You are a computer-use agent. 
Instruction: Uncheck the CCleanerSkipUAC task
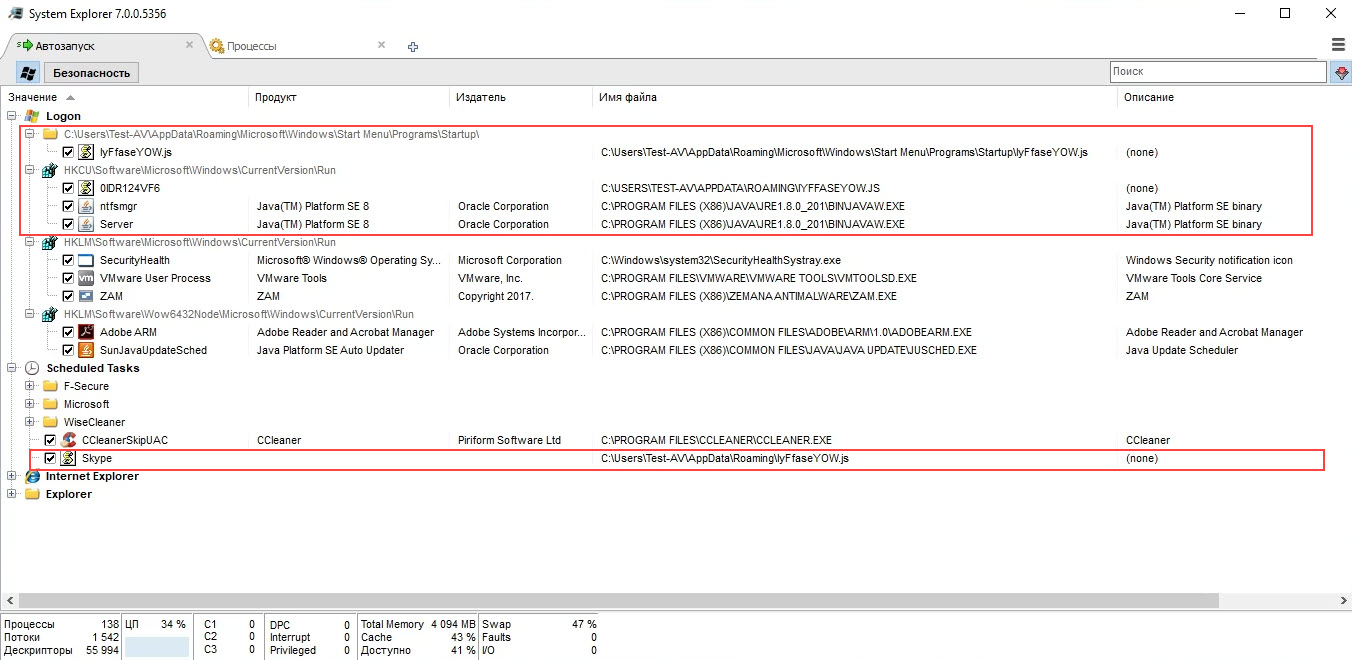click(x=50, y=440)
